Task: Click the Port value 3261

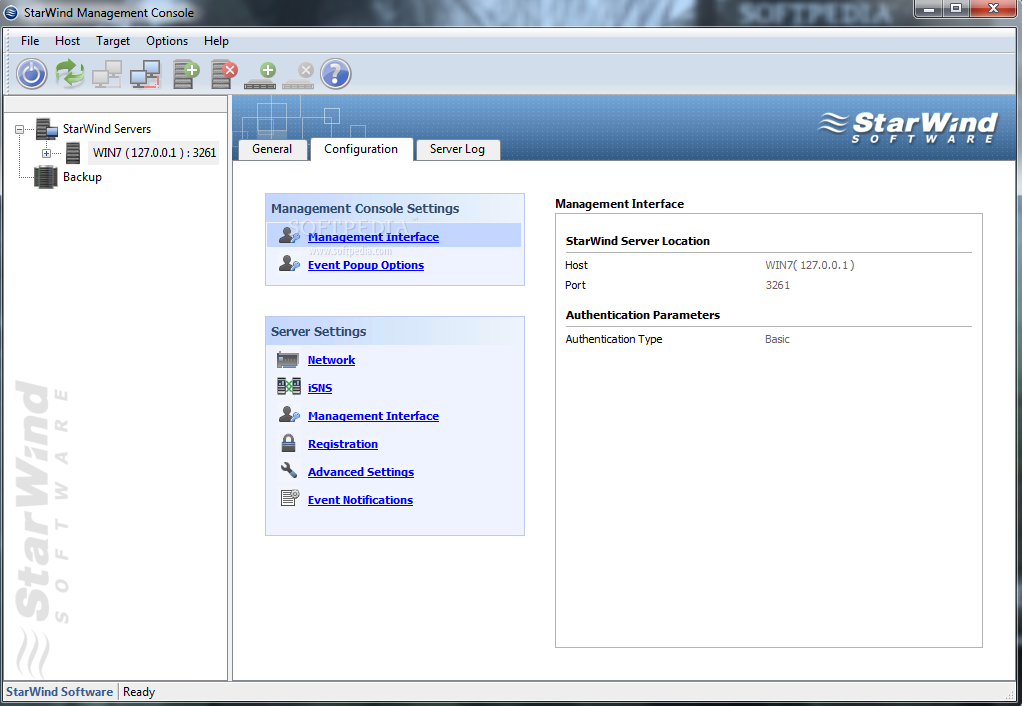Action: pyautogui.click(x=778, y=286)
